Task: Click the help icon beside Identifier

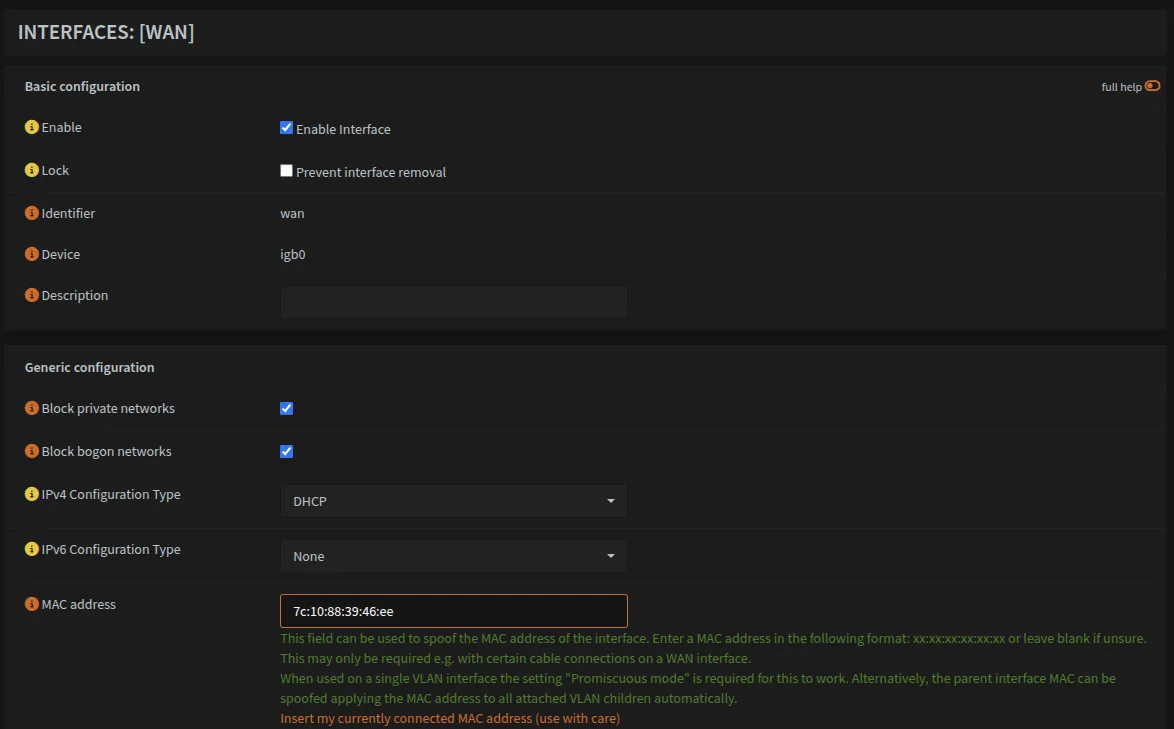Action: point(32,214)
